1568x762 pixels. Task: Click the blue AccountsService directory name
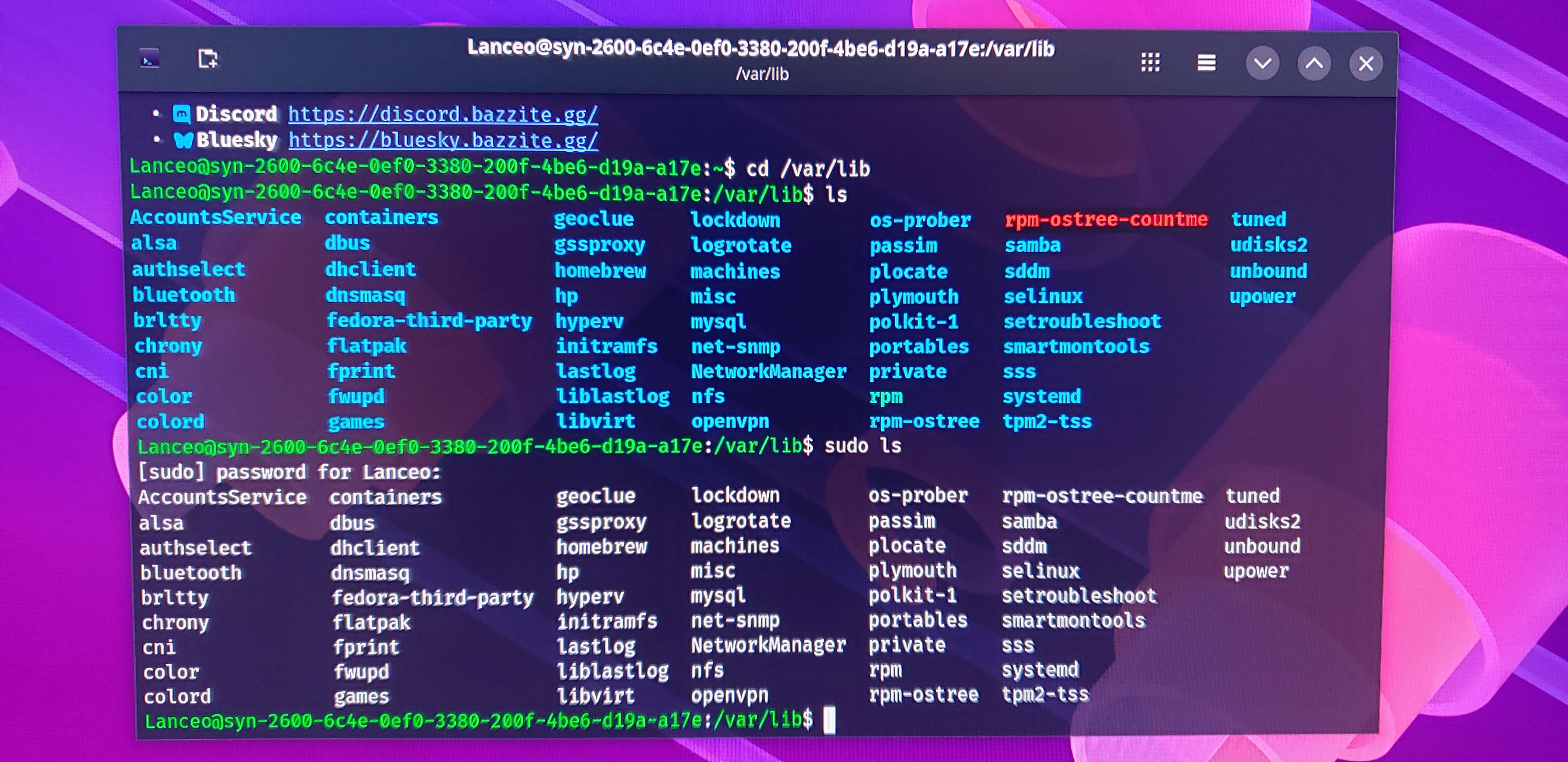coord(215,217)
